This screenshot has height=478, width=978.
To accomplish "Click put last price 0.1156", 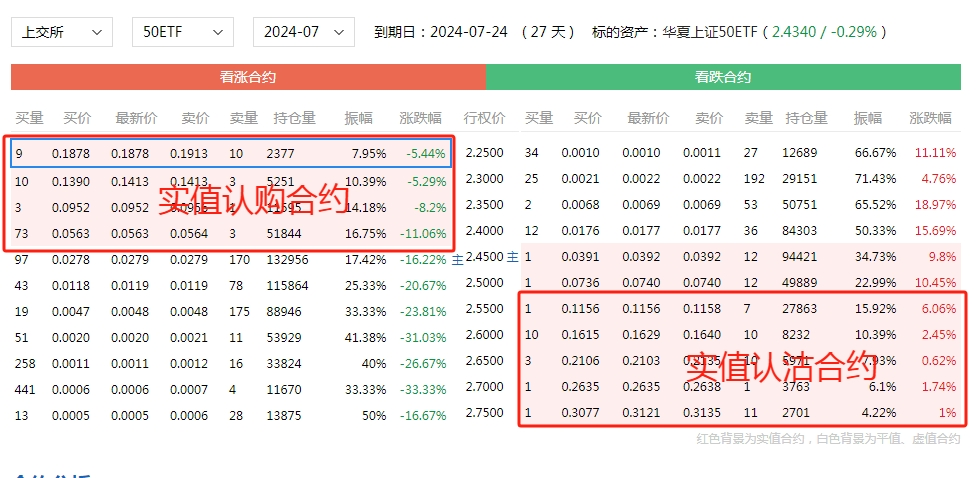I will pyautogui.click(x=641, y=309).
